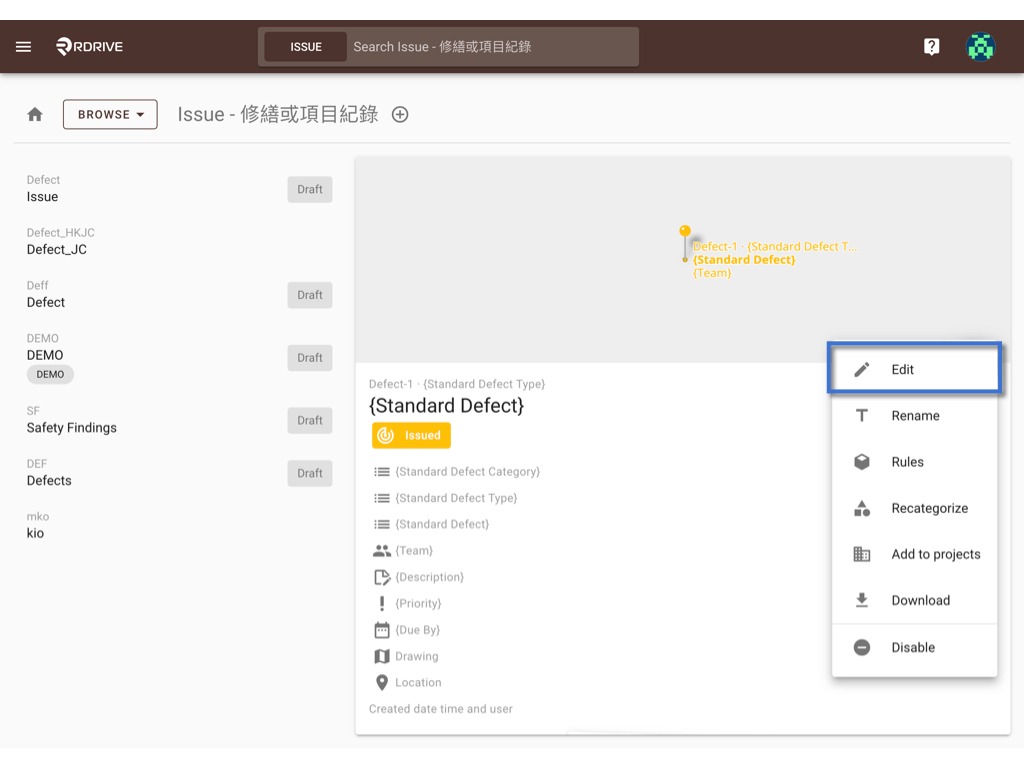The image size is (1024, 768).
Task: Click the Draft badge for Issue
Action: point(310,189)
